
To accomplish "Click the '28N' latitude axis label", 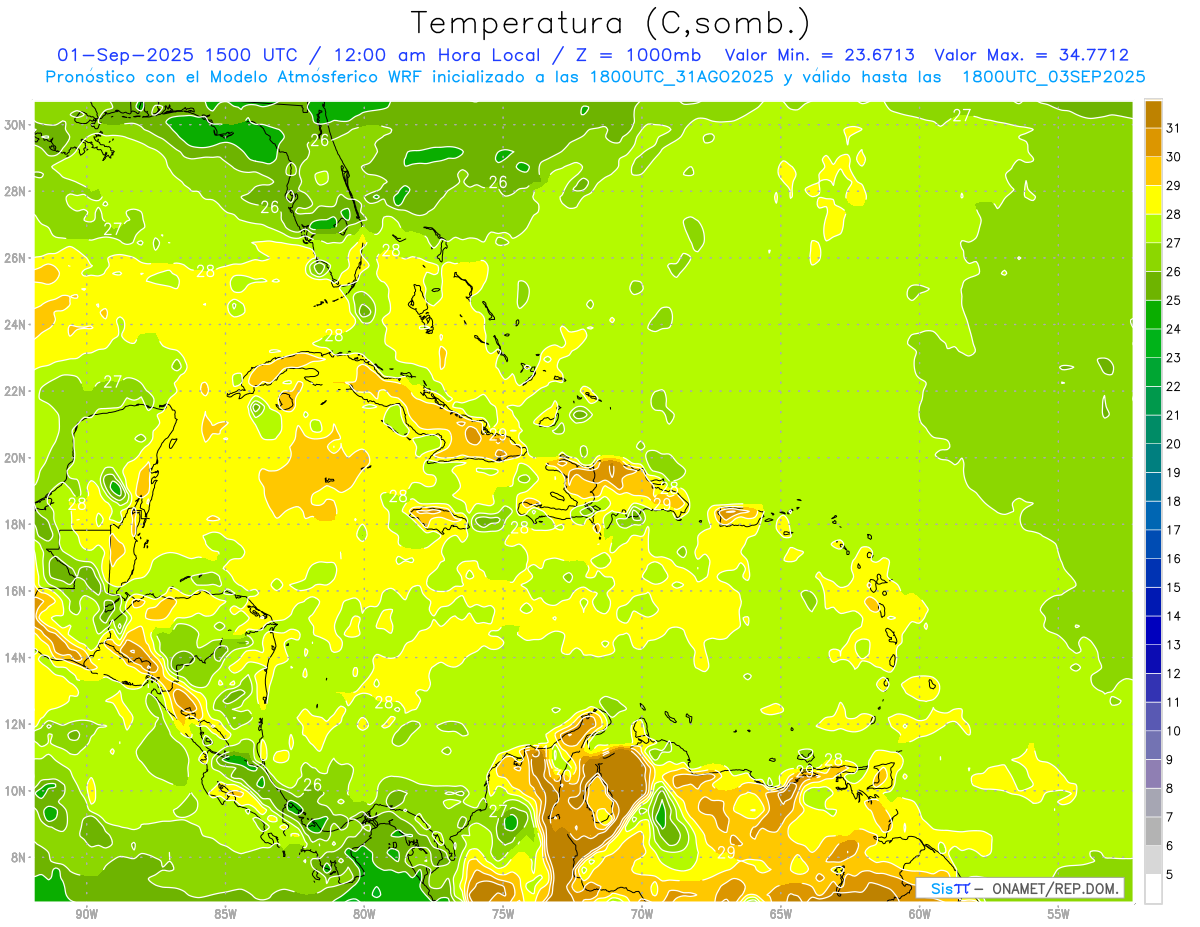I will coord(16,191).
